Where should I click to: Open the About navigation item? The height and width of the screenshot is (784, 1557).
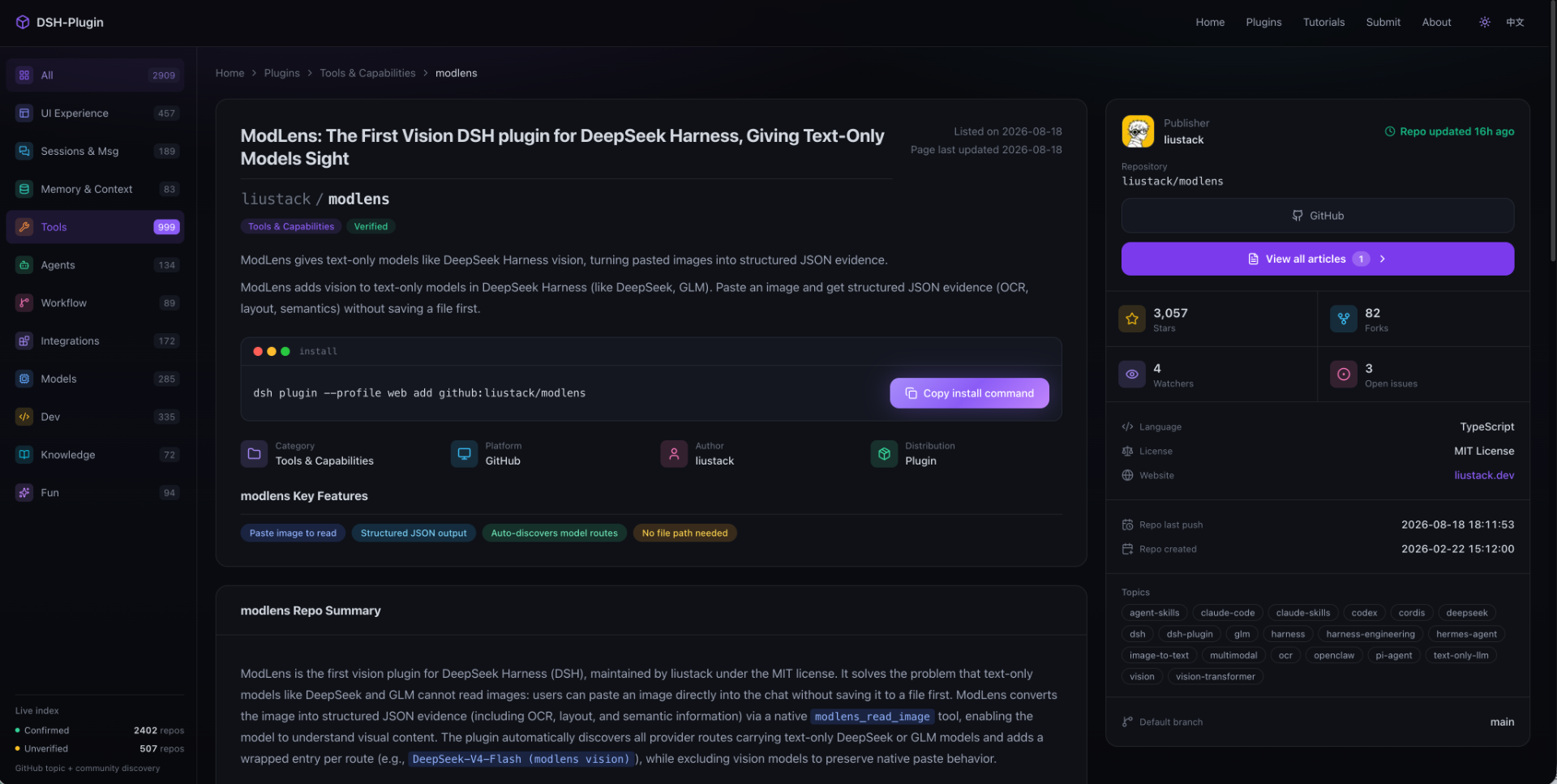click(1436, 22)
